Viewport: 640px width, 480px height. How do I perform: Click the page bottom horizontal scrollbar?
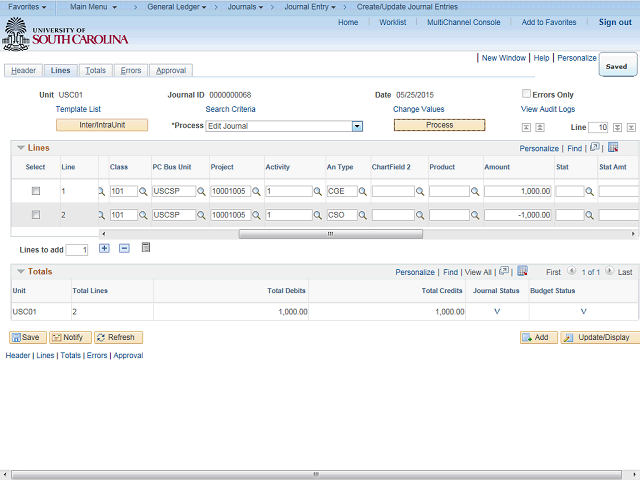[316, 475]
